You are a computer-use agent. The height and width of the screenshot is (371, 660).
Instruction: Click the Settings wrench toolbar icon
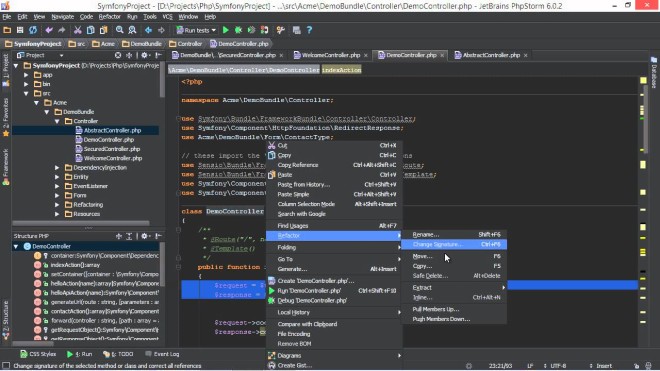pyautogui.click(x=280, y=30)
